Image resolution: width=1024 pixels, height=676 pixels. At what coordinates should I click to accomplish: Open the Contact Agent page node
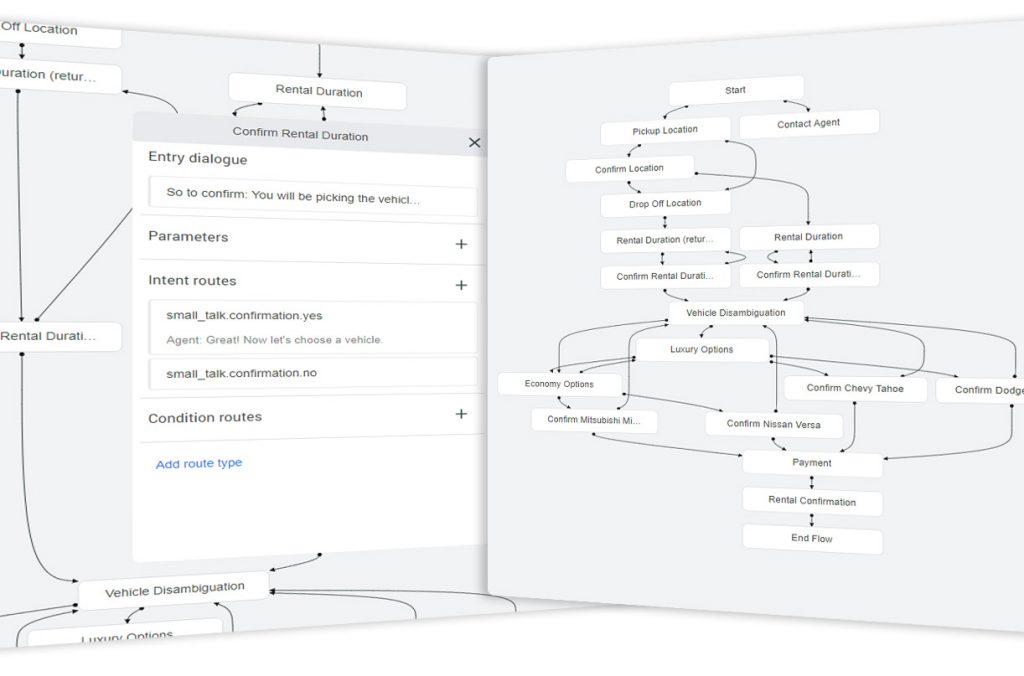coord(809,124)
